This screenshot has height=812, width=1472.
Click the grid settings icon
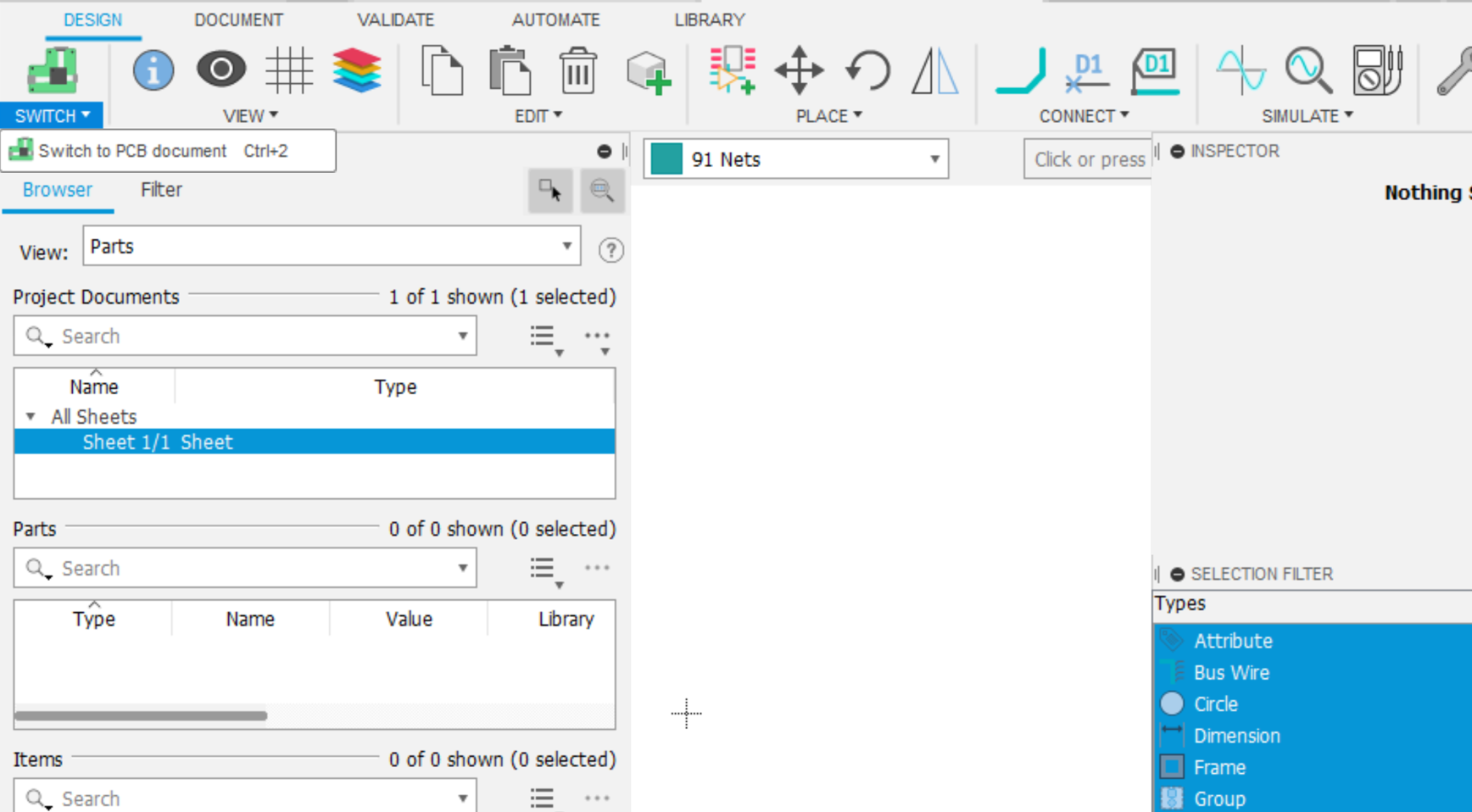pyautogui.click(x=289, y=71)
